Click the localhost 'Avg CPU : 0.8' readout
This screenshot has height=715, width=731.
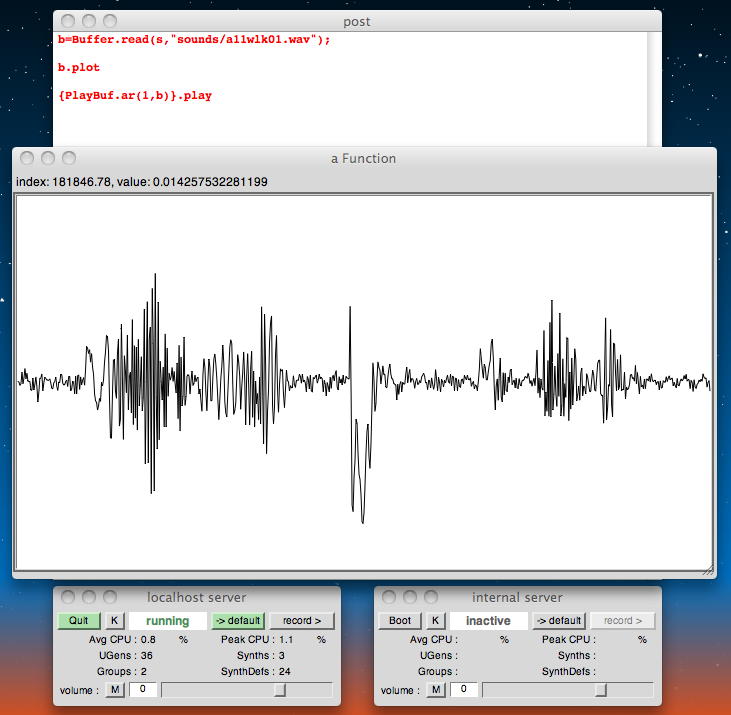click(x=122, y=639)
